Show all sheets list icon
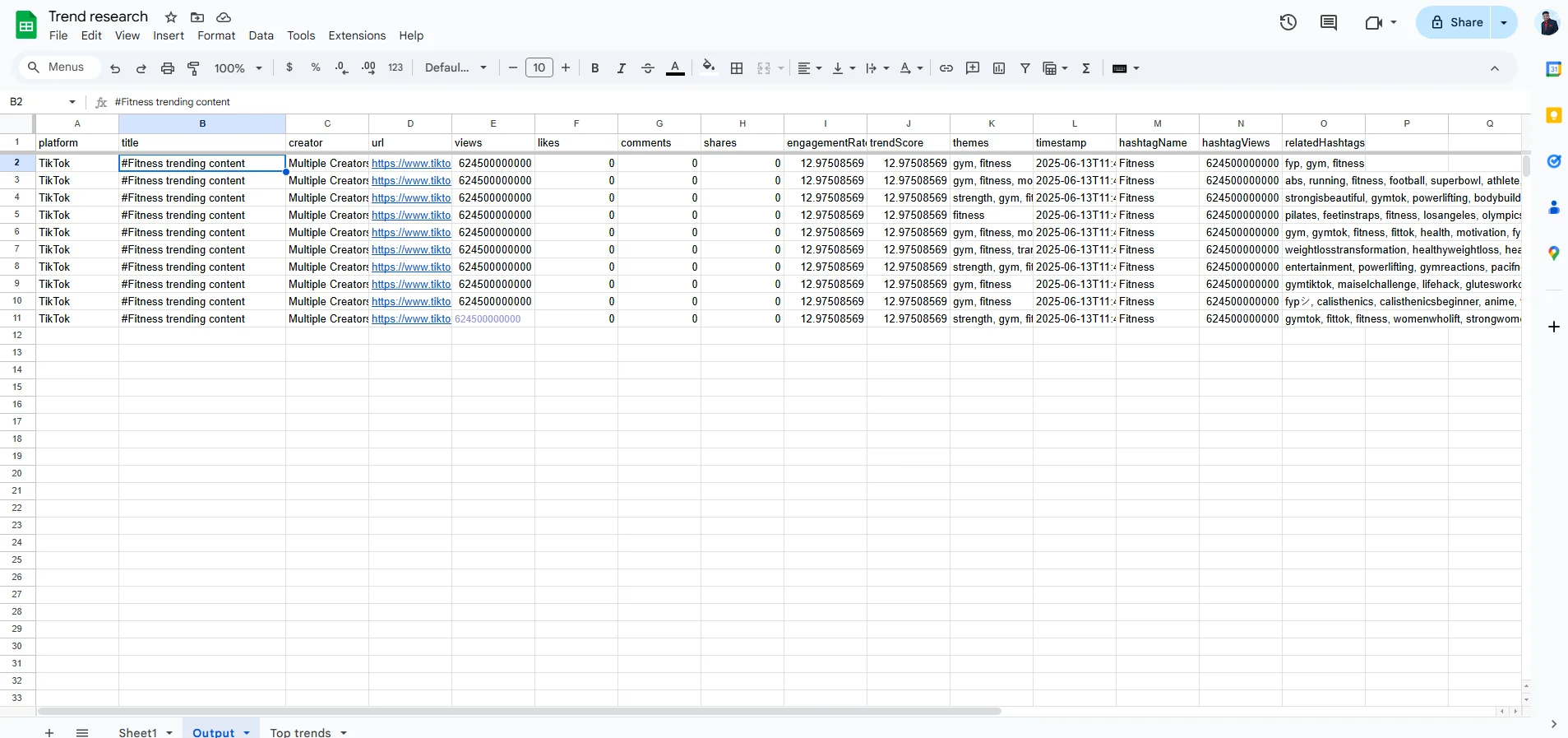This screenshot has width=1568, height=738. pyautogui.click(x=82, y=732)
